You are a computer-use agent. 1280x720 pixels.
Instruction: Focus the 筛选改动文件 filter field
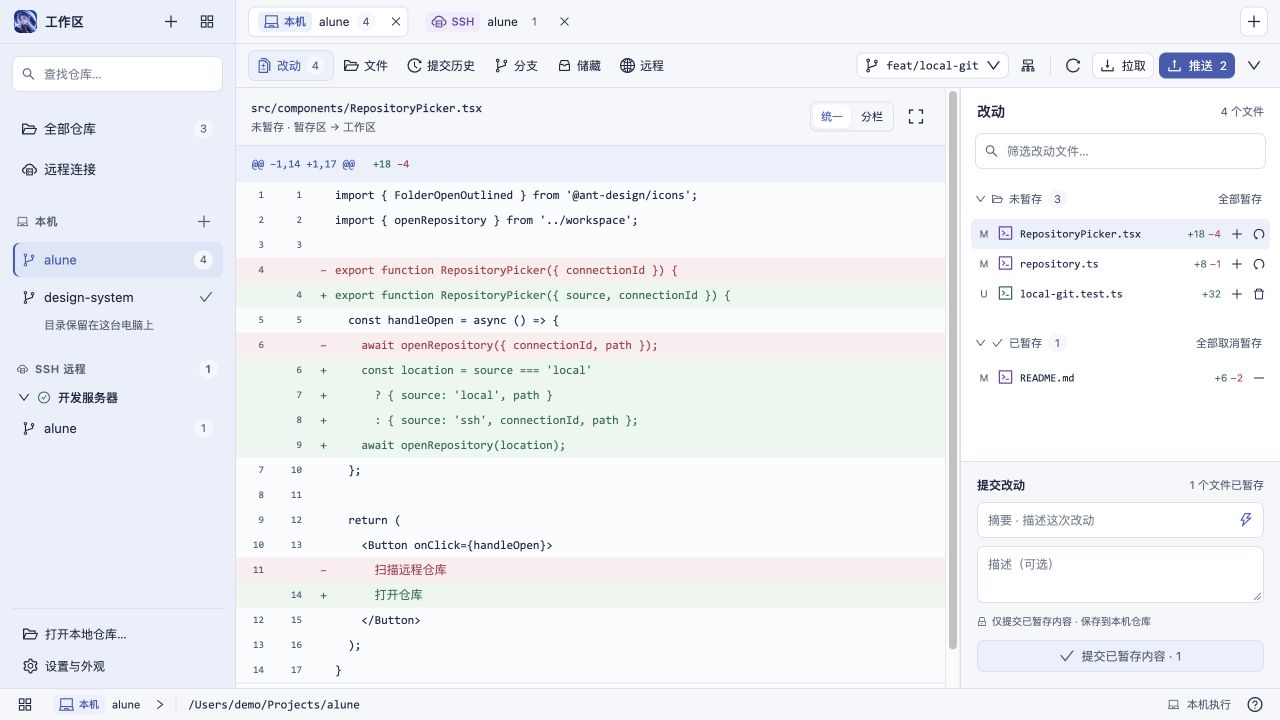tap(1120, 151)
